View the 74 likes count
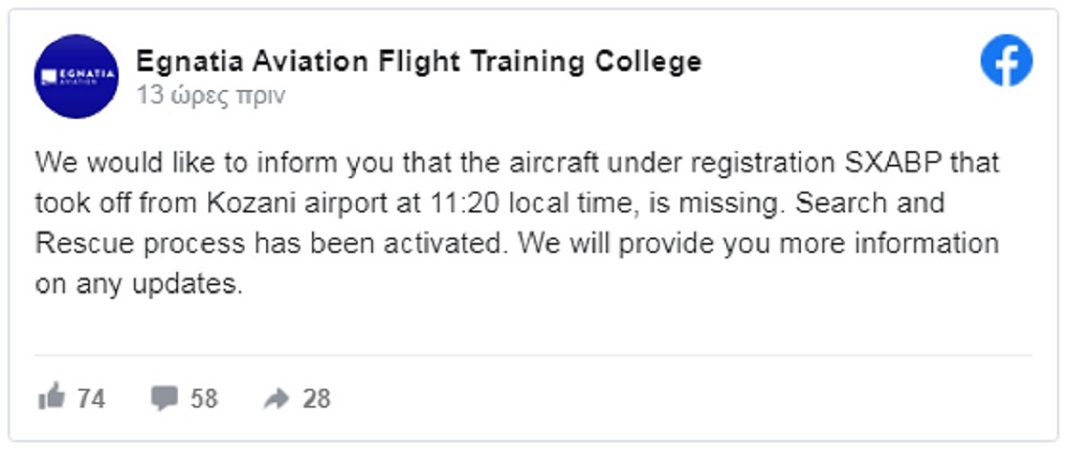The image size is (1067, 450). [x=91, y=398]
